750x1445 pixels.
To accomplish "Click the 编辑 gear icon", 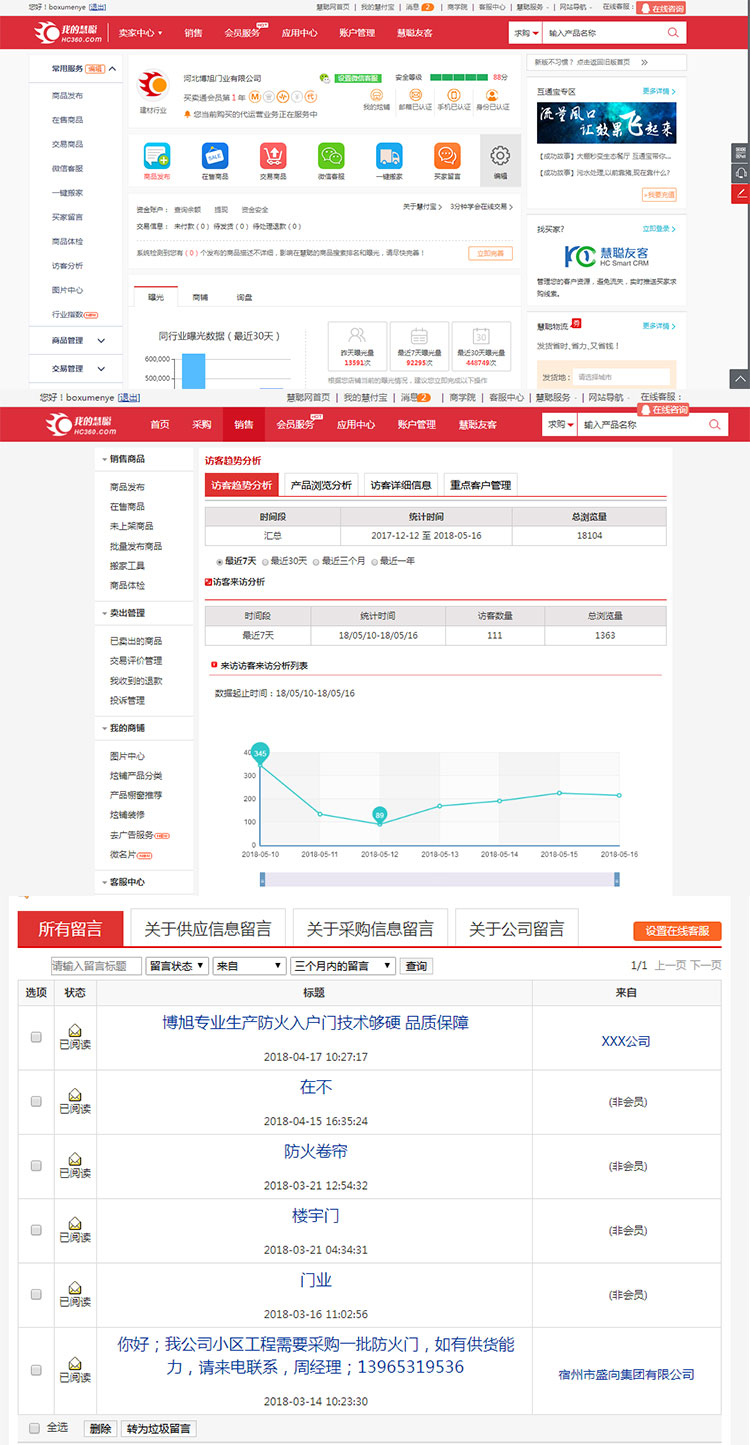I will pos(500,157).
